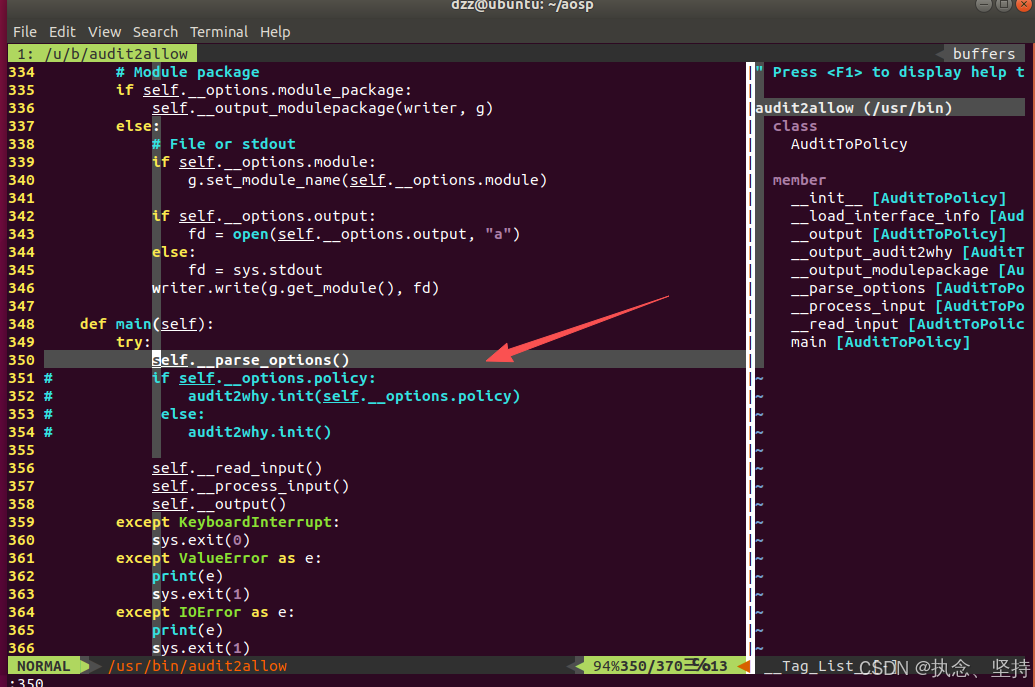Collapse the class section in the tag list
Screen dimensions: 1035x687
pyautogui.click(x=795, y=126)
